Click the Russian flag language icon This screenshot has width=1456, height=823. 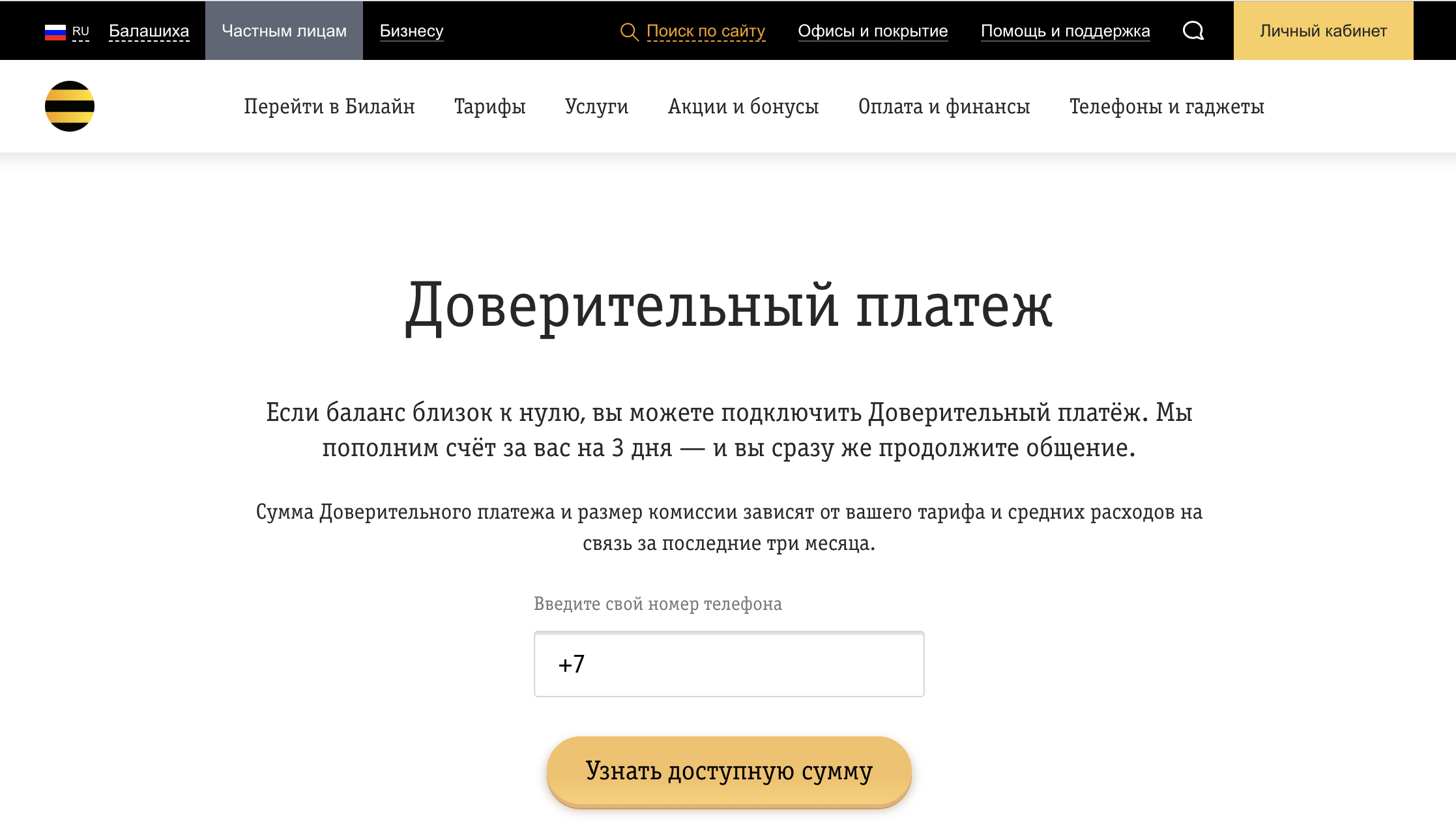point(55,31)
